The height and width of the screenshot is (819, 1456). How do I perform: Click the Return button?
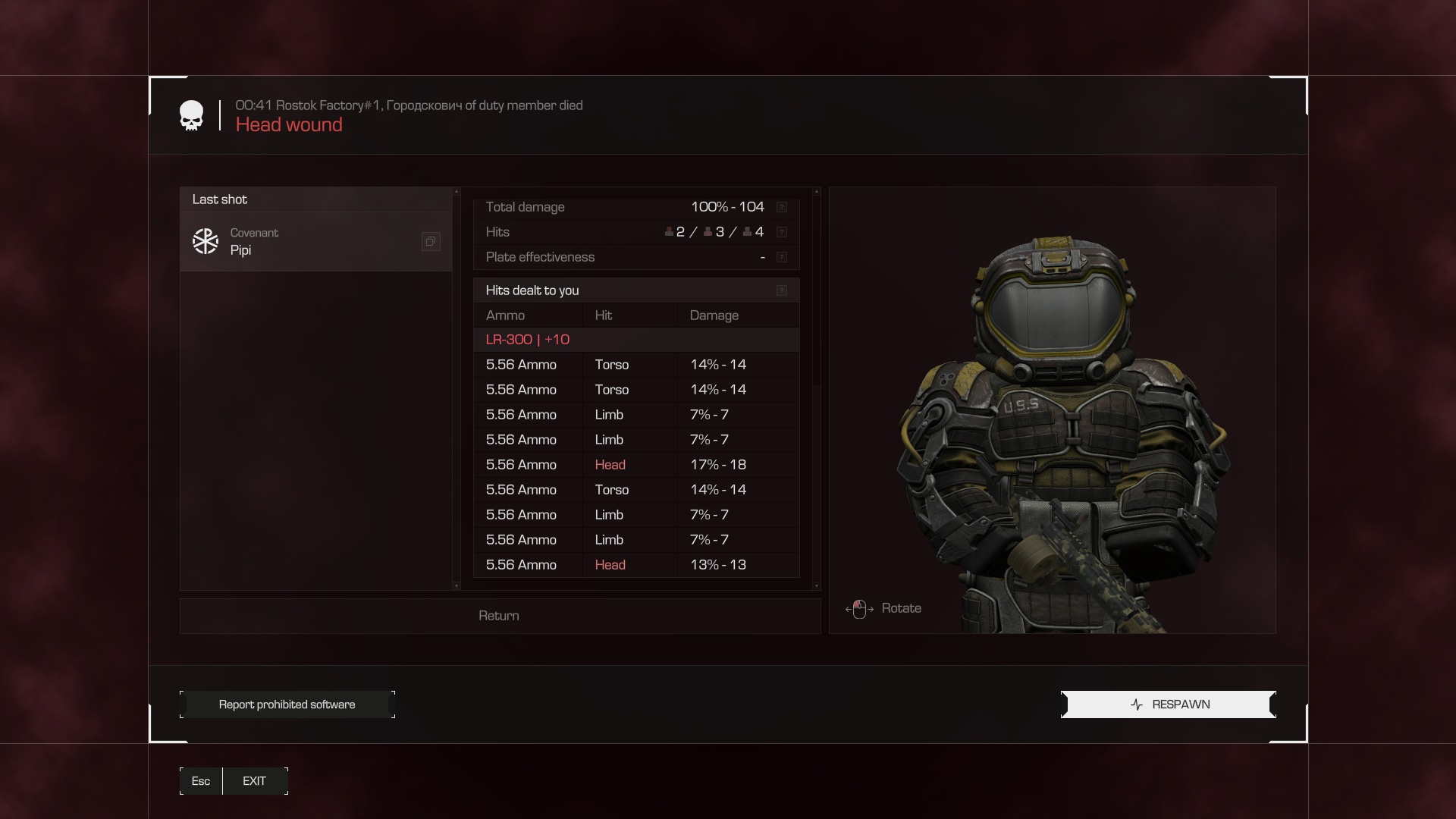pos(499,616)
